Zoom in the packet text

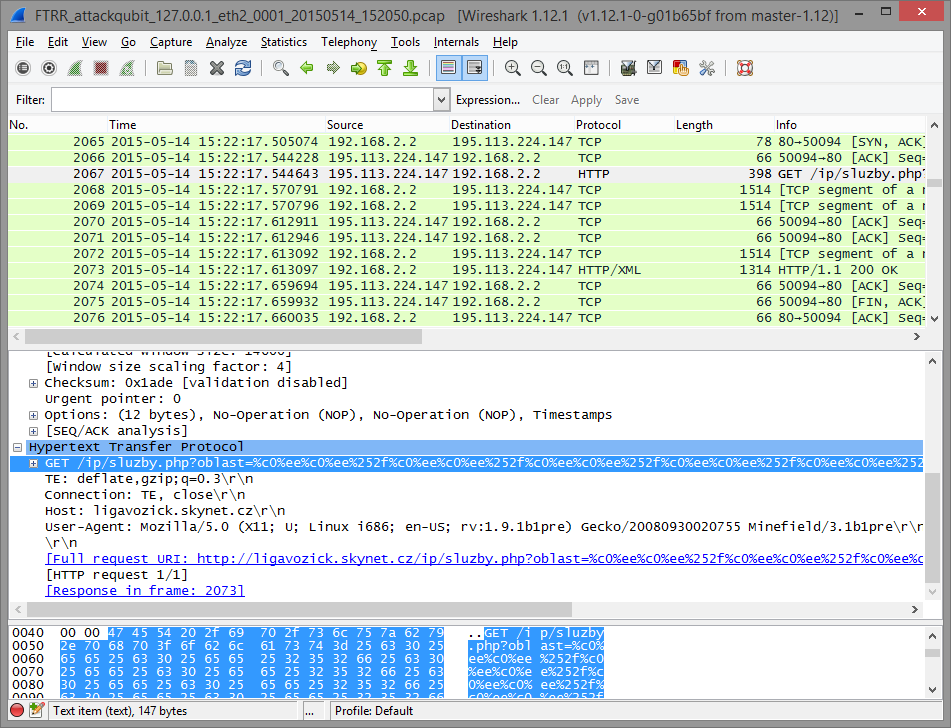512,68
